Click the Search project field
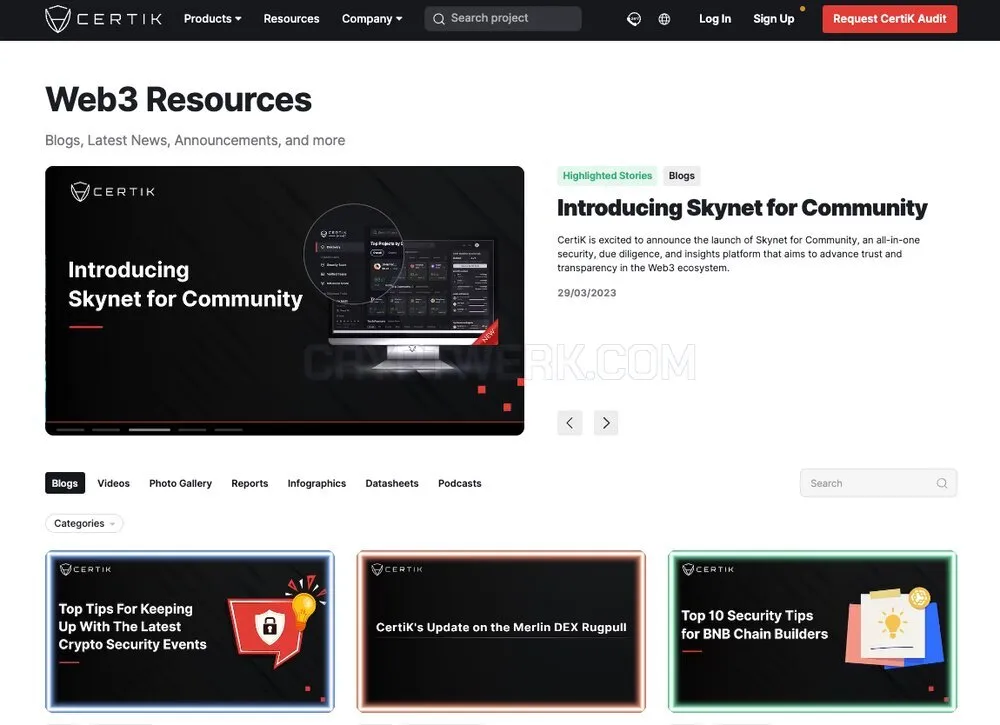1000x725 pixels. click(503, 18)
